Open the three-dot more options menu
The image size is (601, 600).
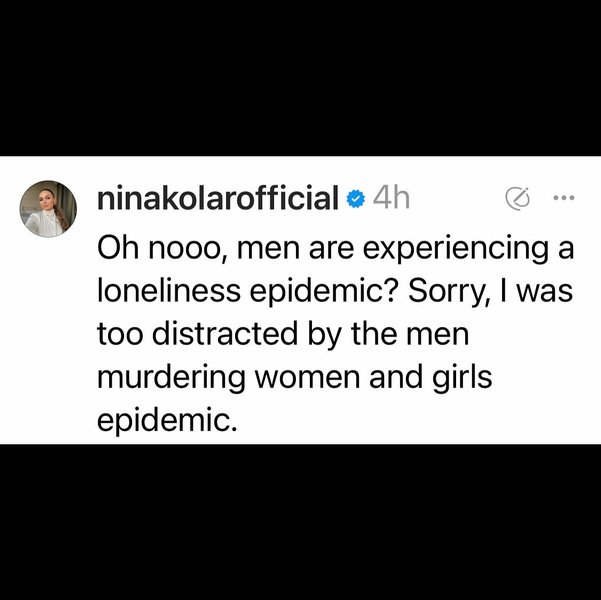[563, 198]
